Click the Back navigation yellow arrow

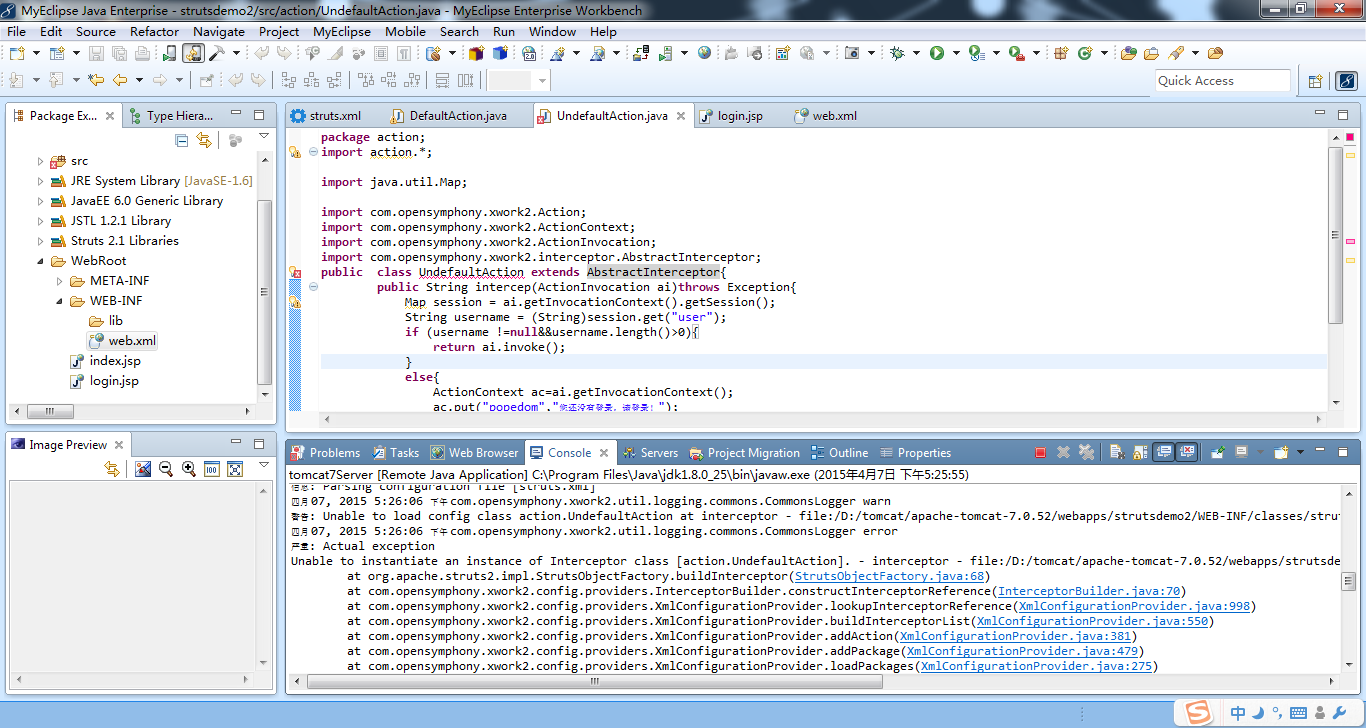[x=119, y=80]
